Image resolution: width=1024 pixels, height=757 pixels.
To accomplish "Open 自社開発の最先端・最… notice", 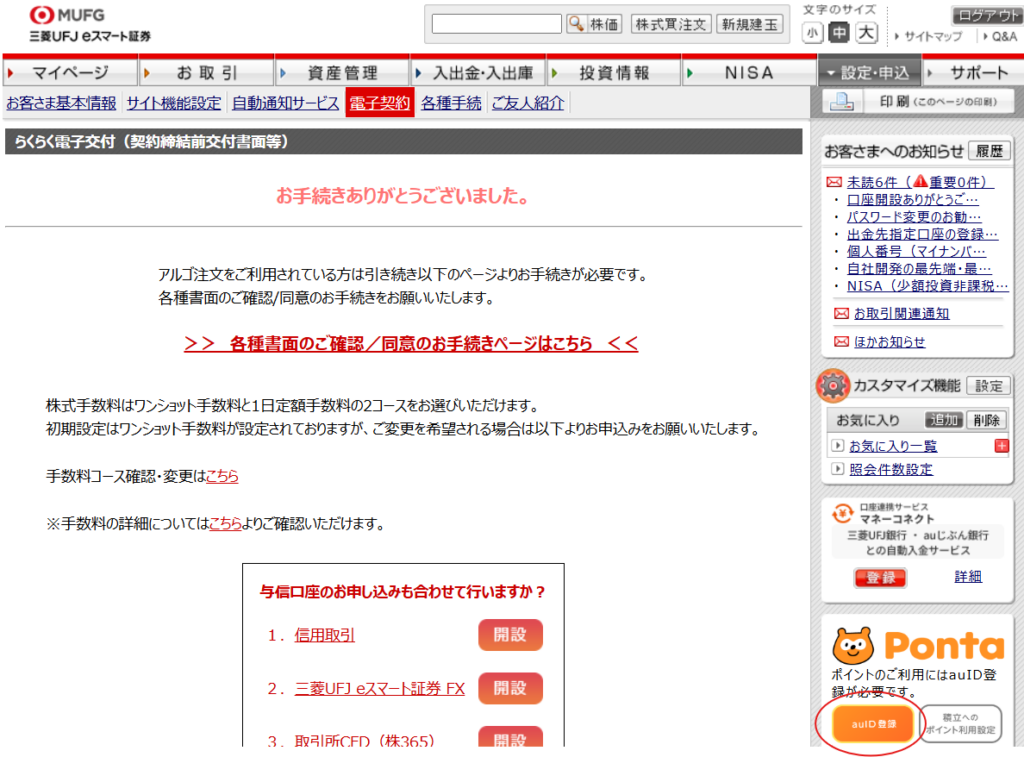I will coord(919,268).
